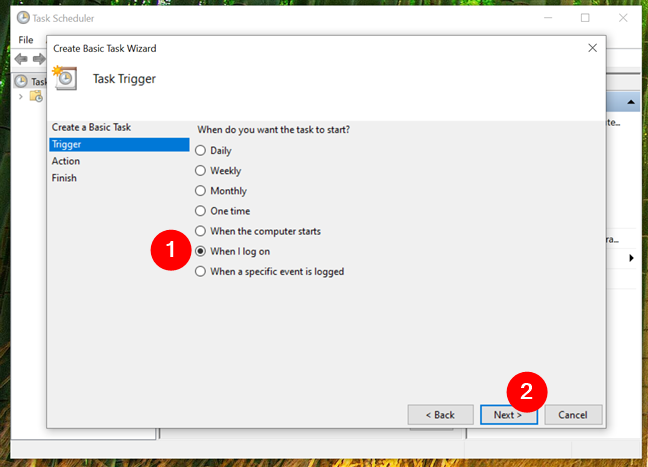Select the Monthly radio button

click(200, 191)
